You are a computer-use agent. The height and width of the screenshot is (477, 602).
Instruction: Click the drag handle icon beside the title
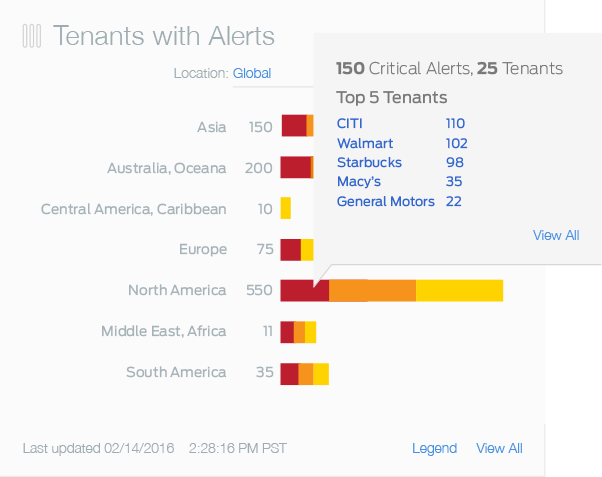32,37
